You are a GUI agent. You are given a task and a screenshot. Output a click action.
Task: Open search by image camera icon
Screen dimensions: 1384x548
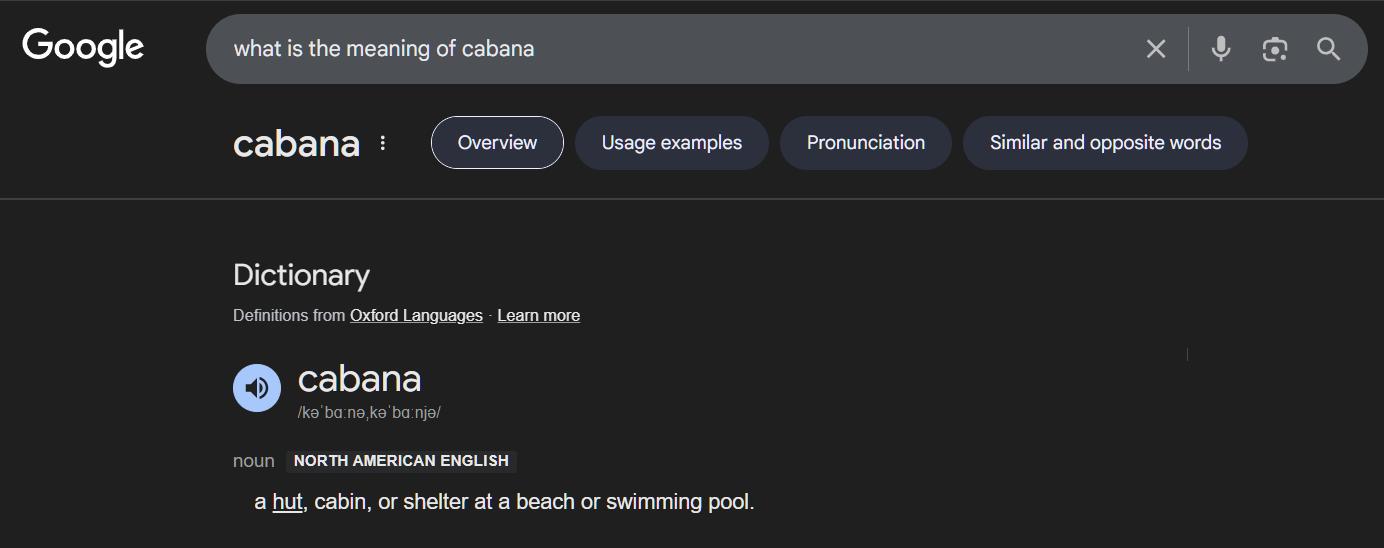coord(1274,49)
